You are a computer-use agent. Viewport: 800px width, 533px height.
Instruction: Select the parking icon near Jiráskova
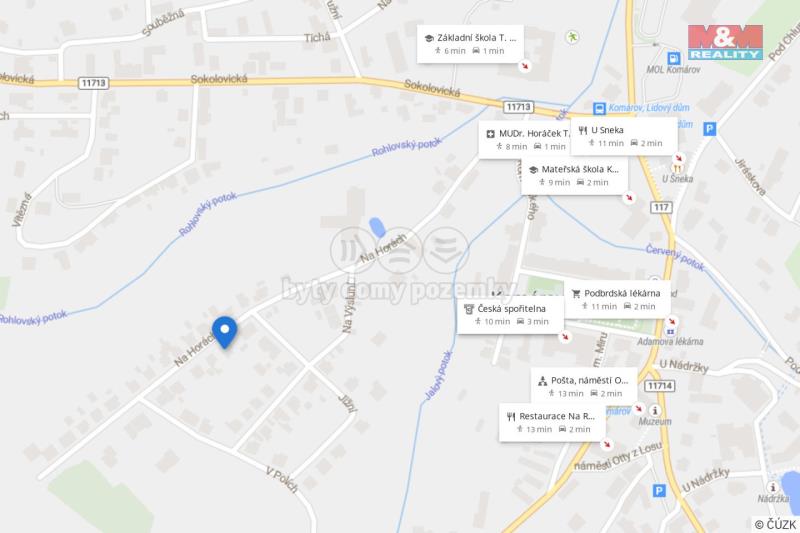click(x=709, y=129)
